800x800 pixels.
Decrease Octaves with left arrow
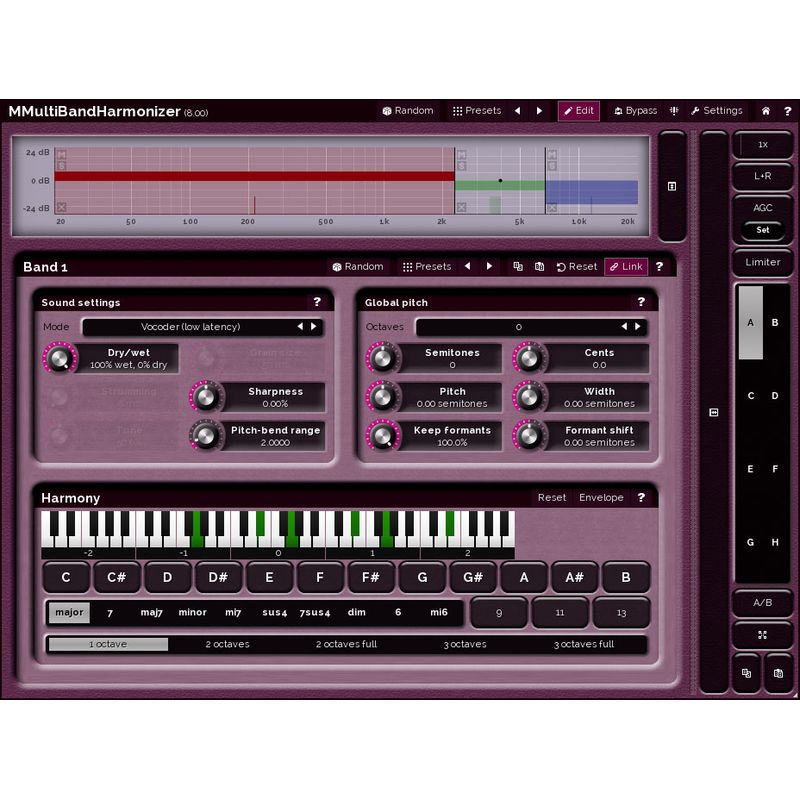coord(624,327)
